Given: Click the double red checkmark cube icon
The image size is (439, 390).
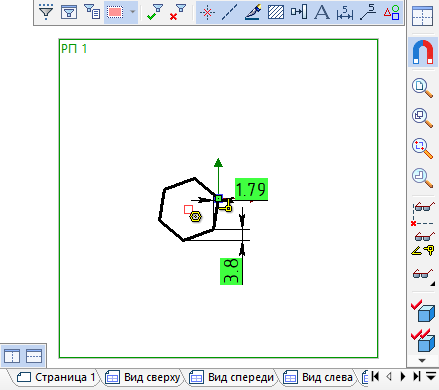Looking at the screenshot, I should click(x=423, y=340).
